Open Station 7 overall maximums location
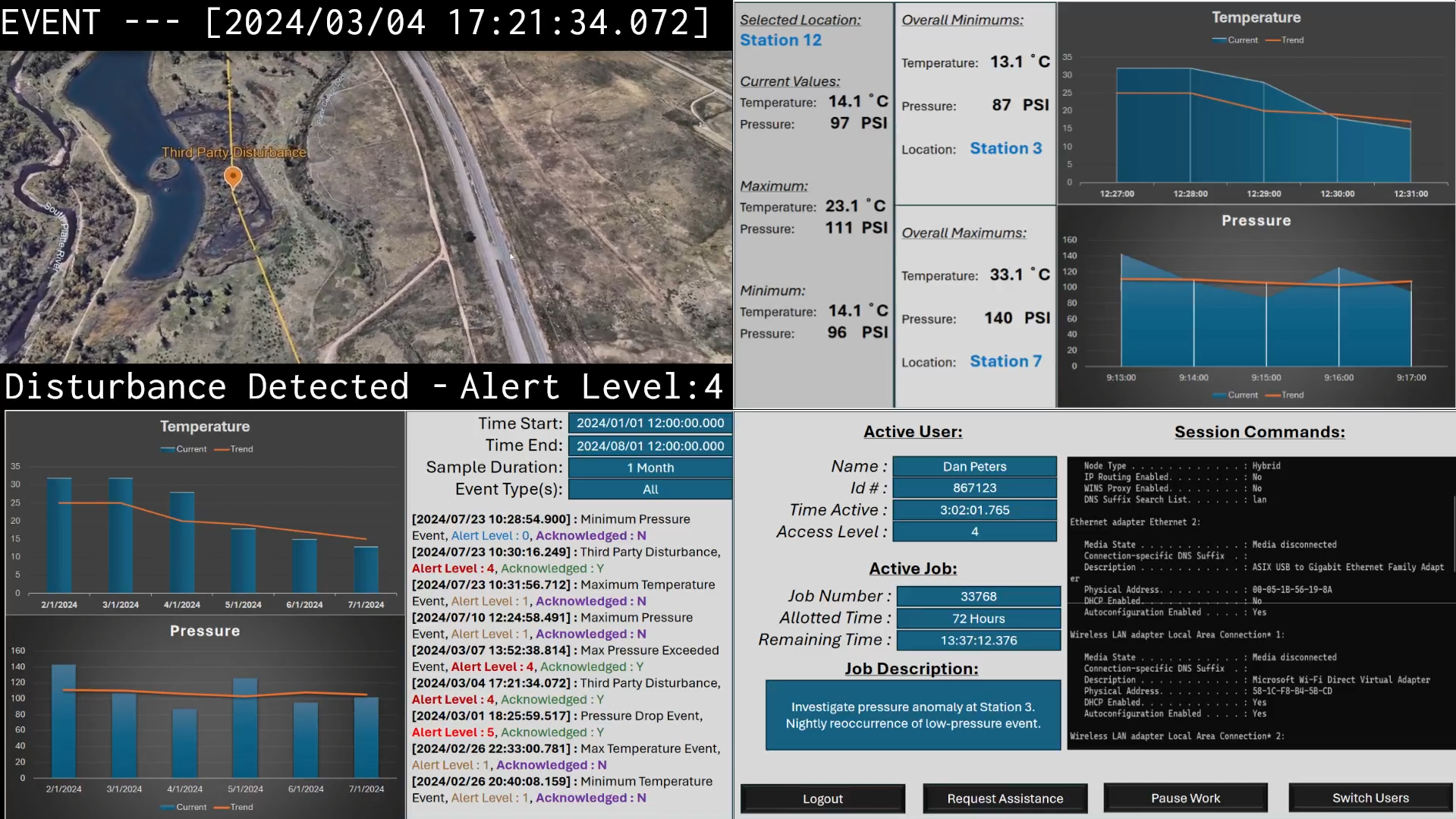1456x819 pixels. tap(1005, 361)
